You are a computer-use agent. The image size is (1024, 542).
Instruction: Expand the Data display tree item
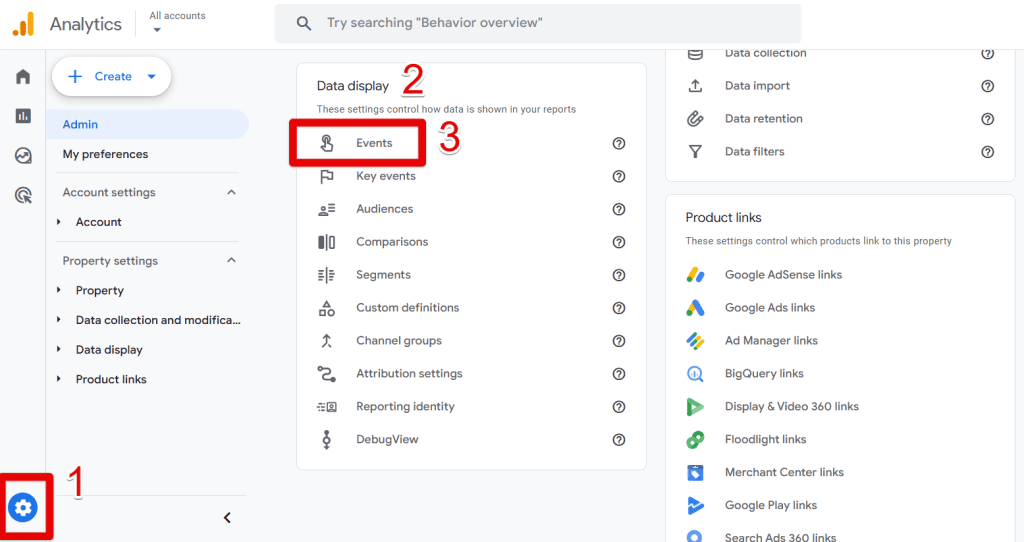pos(59,349)
